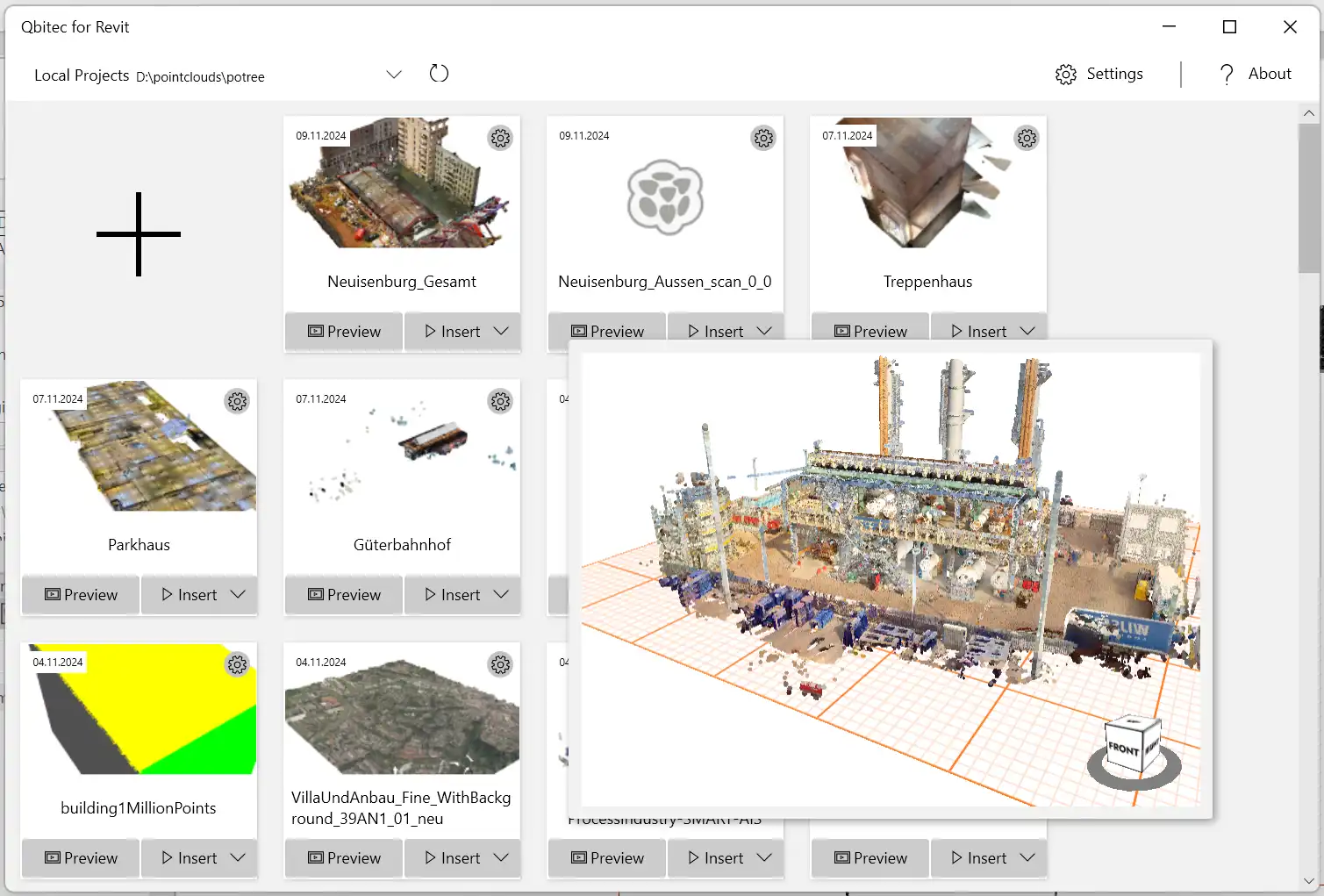Insert the Neuisenburg_Gesamt point cloud
1324x896 pixels.
click(452, 332)
